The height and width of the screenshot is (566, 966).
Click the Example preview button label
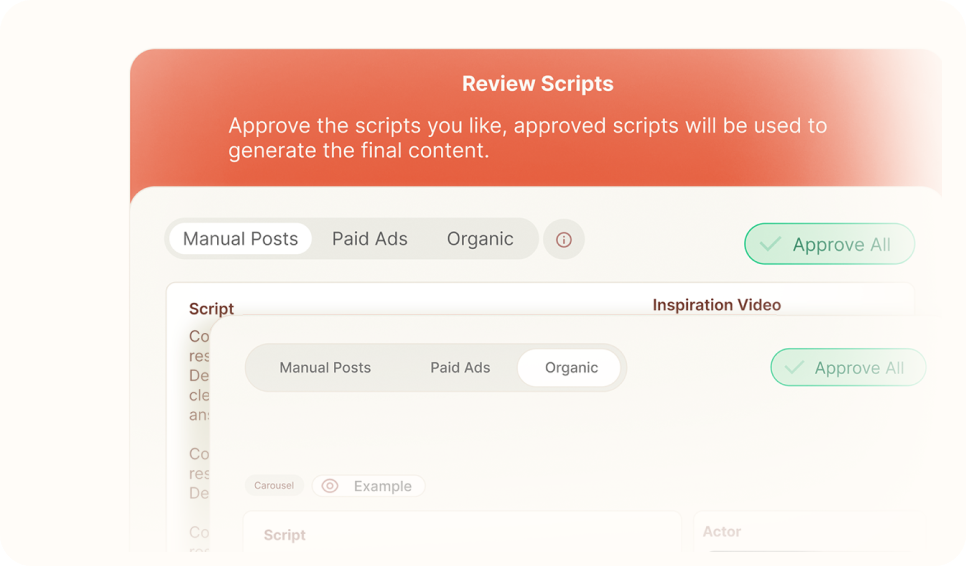click(382, 486)
